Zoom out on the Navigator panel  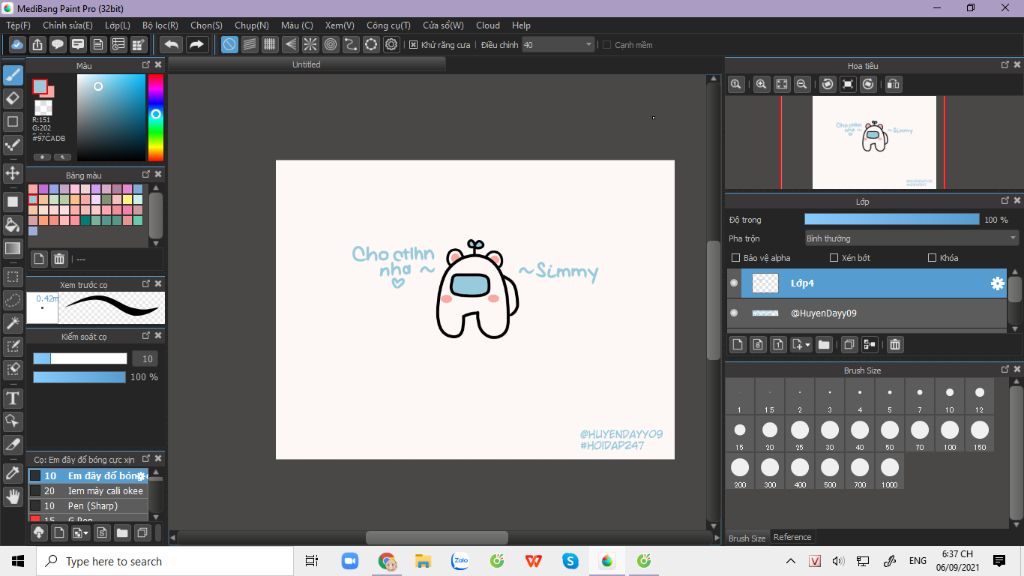point(801,84)
